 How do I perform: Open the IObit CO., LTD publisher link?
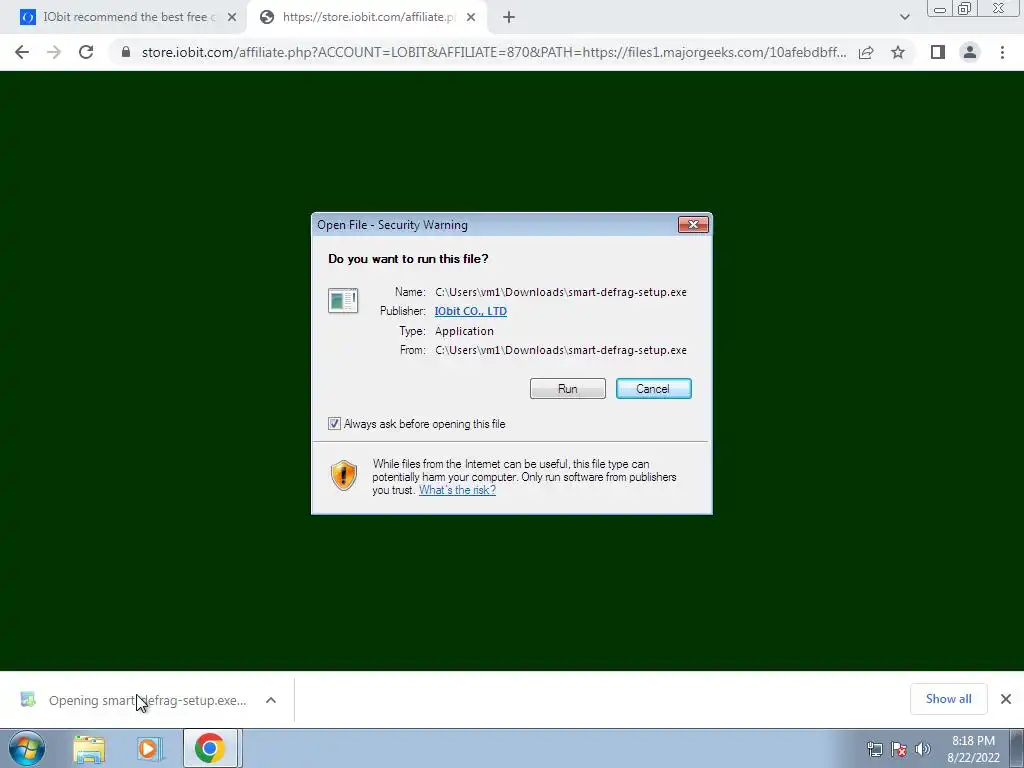tap(470, 311)
